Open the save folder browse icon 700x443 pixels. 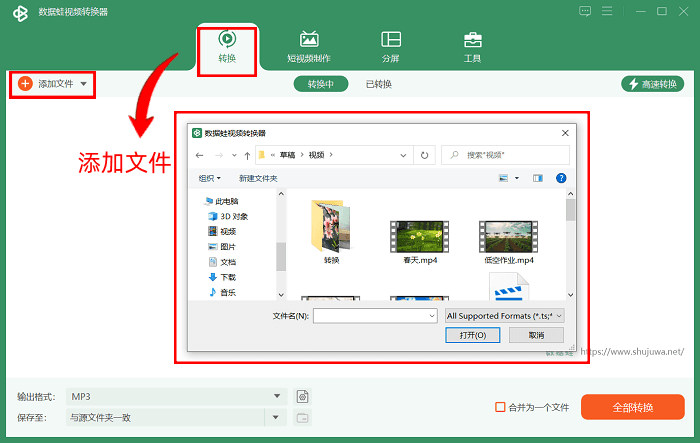point(303,418)
